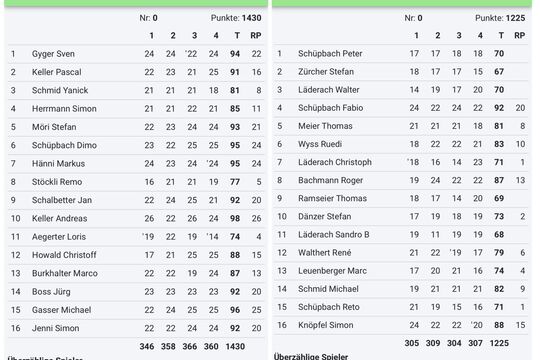Select Schüpbach Fabio player row
The image size is (540, 360).
pyautogui.click(x=401, y=108)
